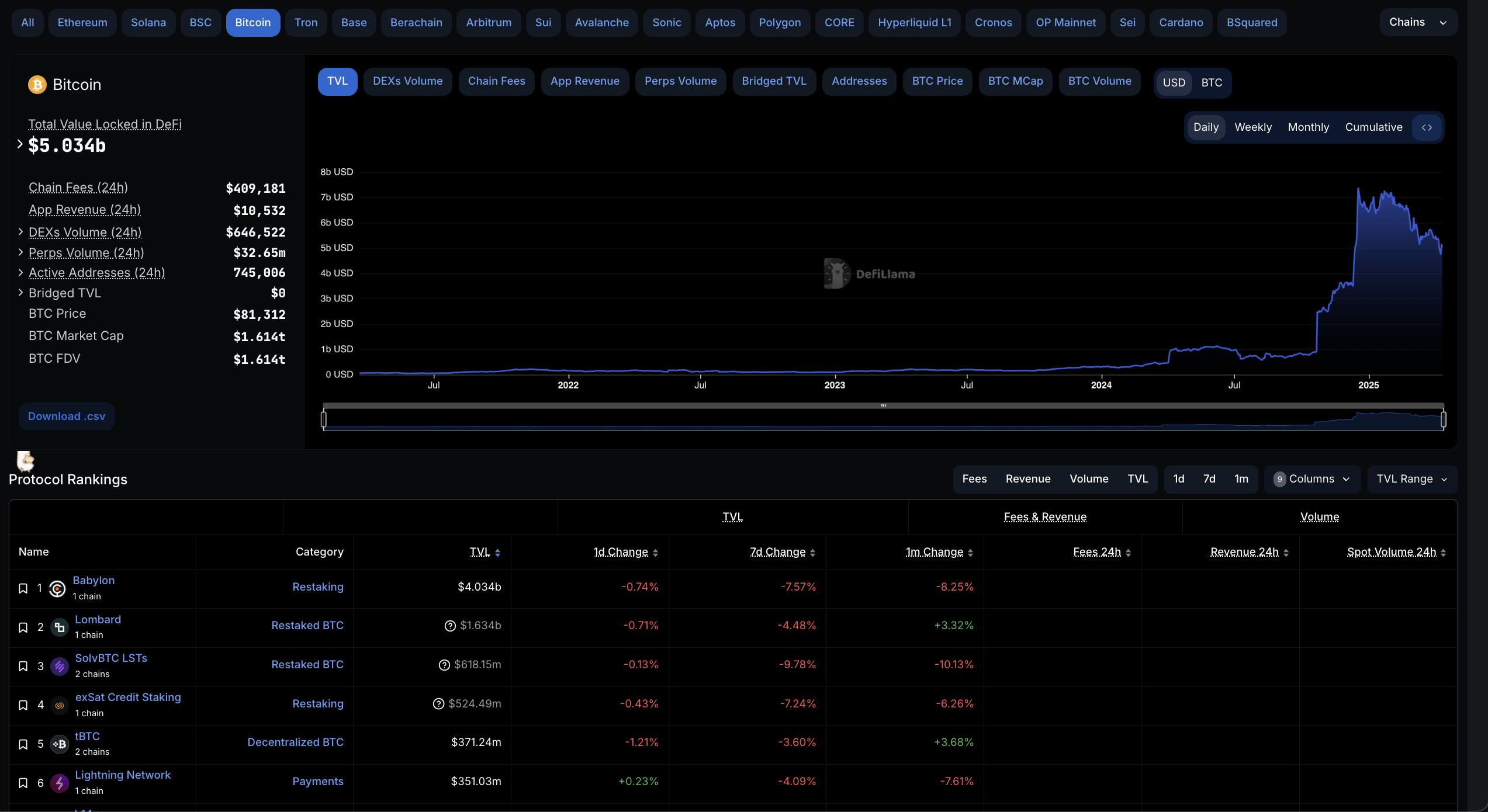Screen dimensions: 1488x812
Task: Click the question mark beside exSat TVL
Action: pyautogui.click(x=438, y=704)
